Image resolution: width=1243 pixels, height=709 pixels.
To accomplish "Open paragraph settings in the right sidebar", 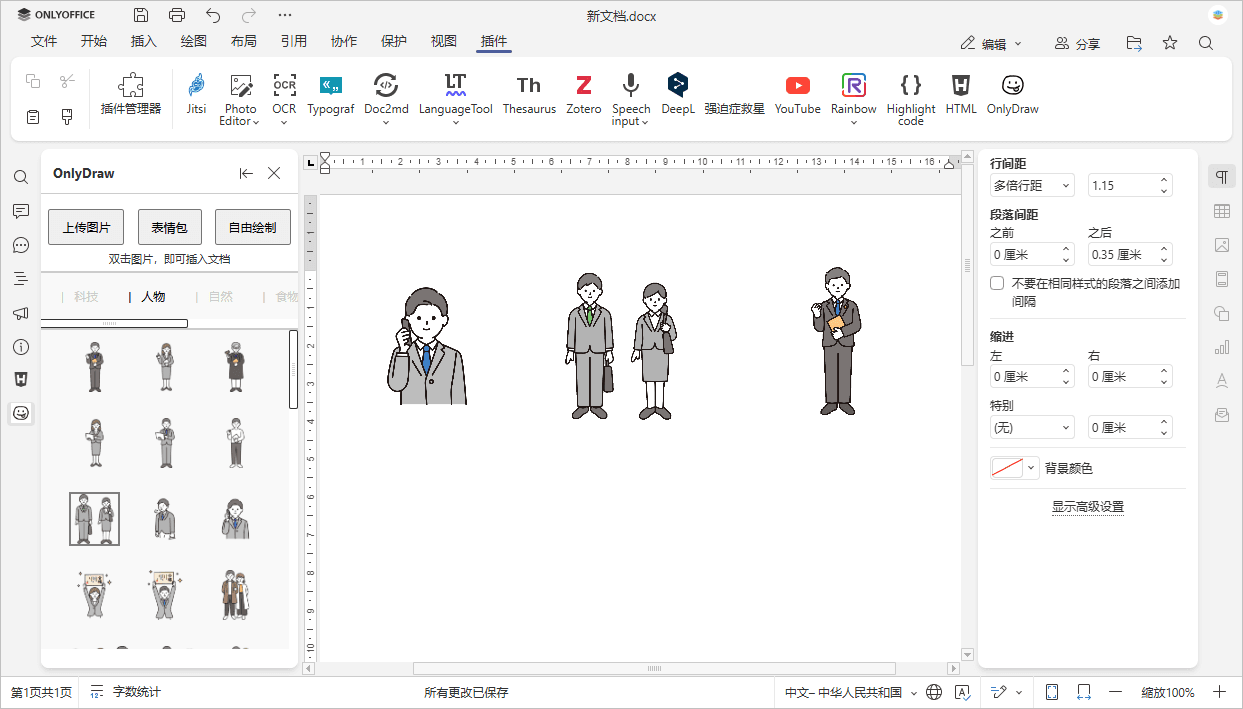I will (x=1221, y=175).
